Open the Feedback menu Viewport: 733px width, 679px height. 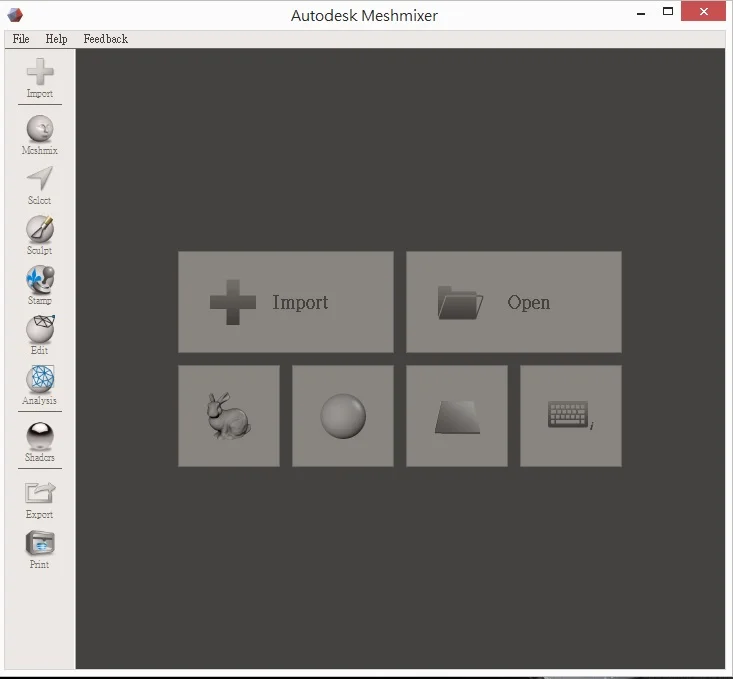click(106, 39)
